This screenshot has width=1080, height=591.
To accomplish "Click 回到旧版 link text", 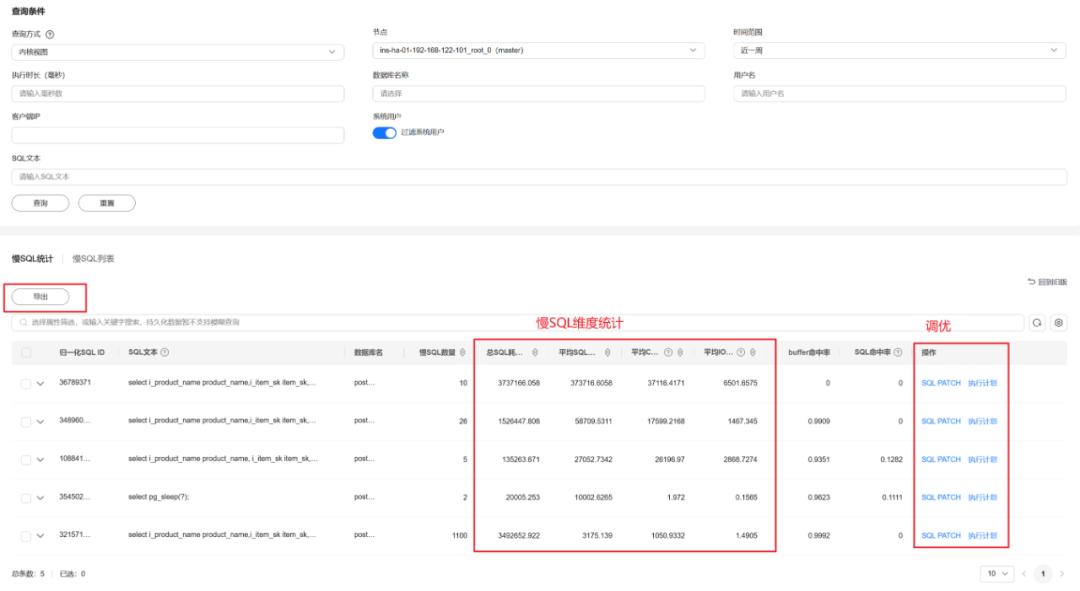I will [x=1052, y=282].
